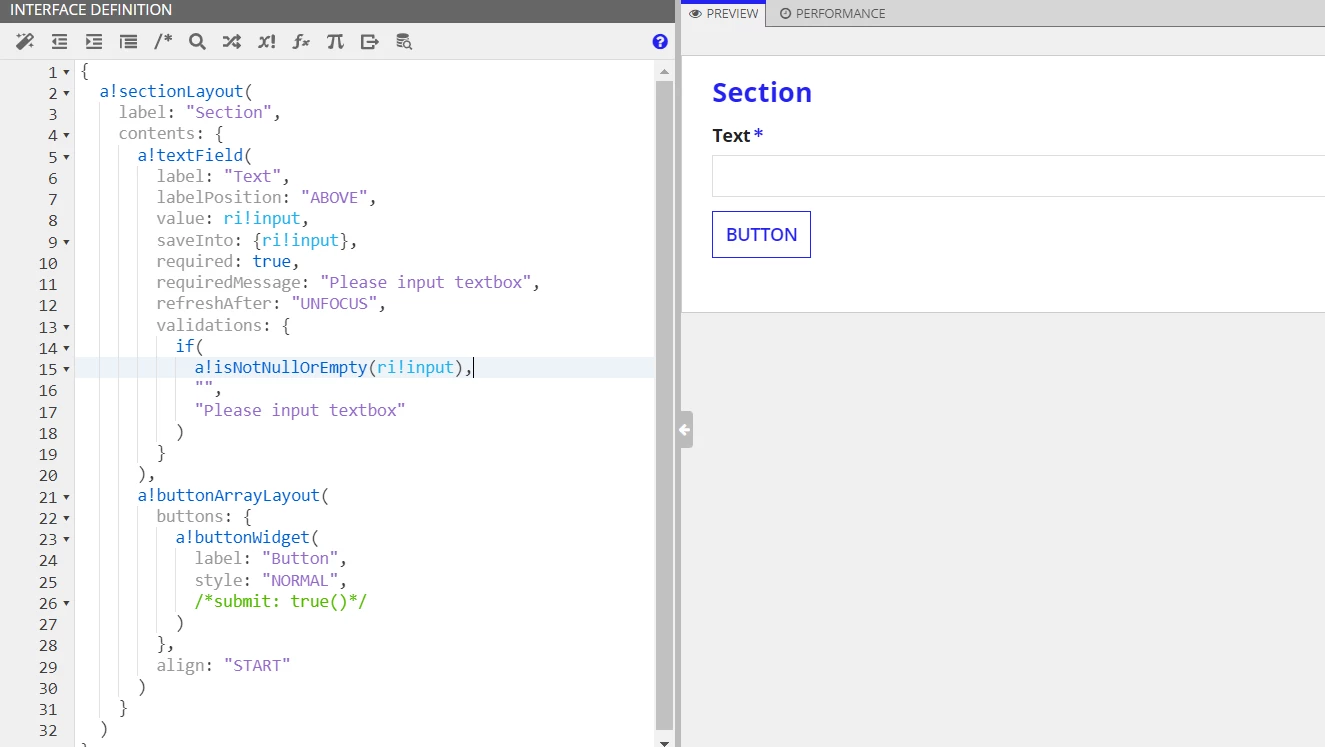Collapse a!isNotNullOrEmpty fold at line 15
This screenshot has width=1325, height=747.
67,369
